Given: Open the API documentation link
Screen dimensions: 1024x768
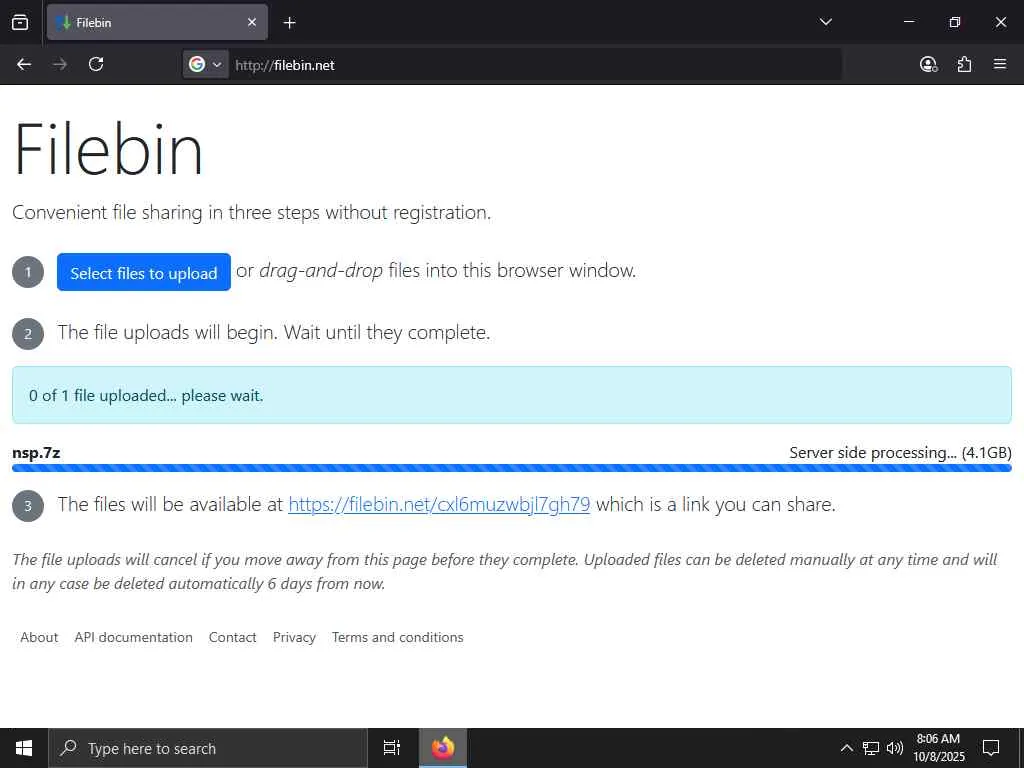Looking at the screenshot, I should click(133, 637).
